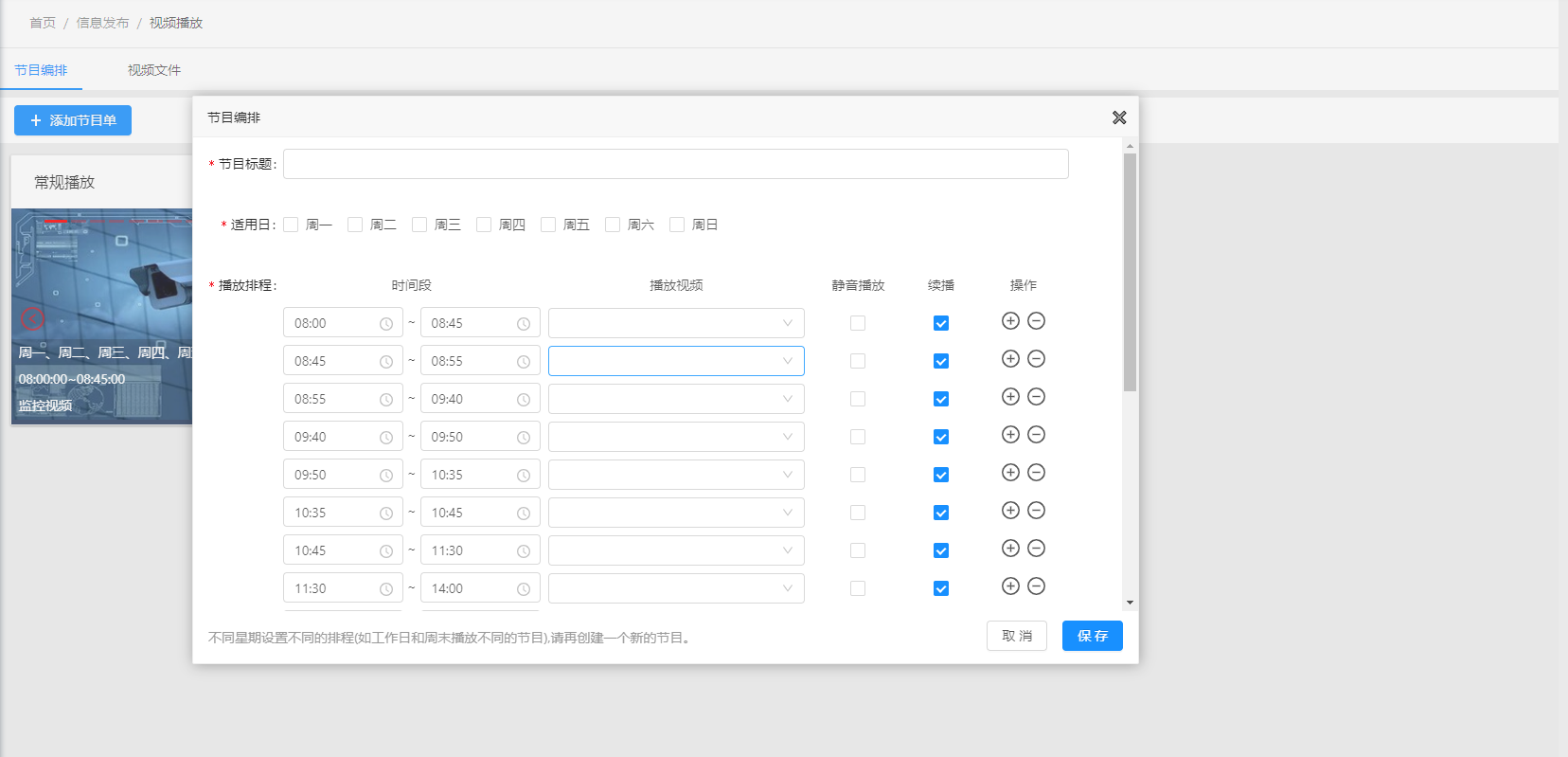Check the 周二 applicable day
The image size is (1568, 757).
click(355, 225)
